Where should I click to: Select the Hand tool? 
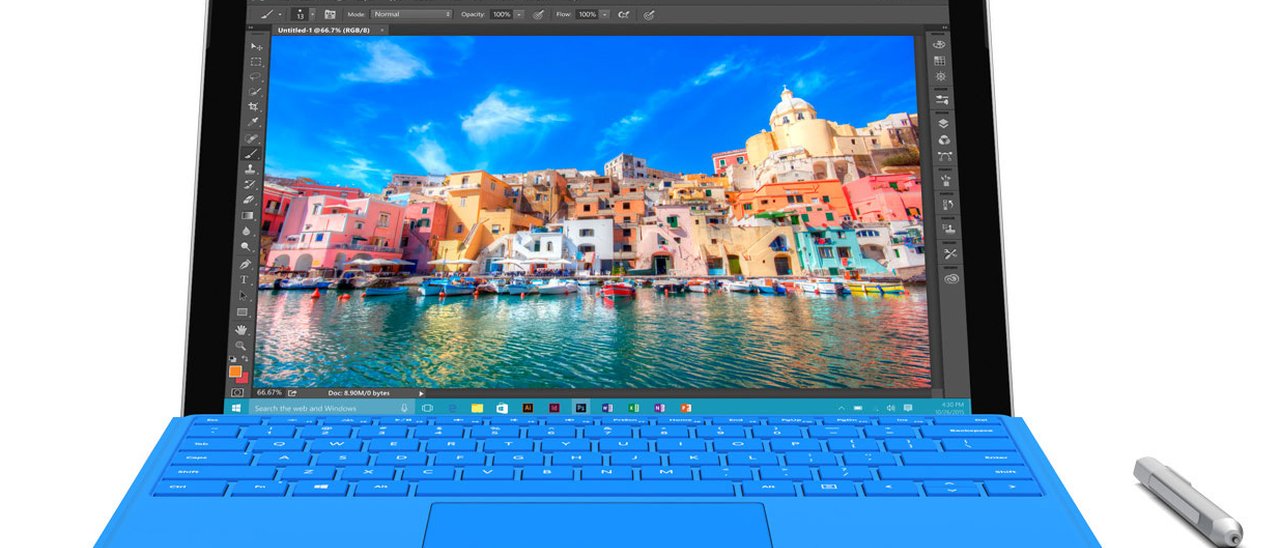click(241, 329)
